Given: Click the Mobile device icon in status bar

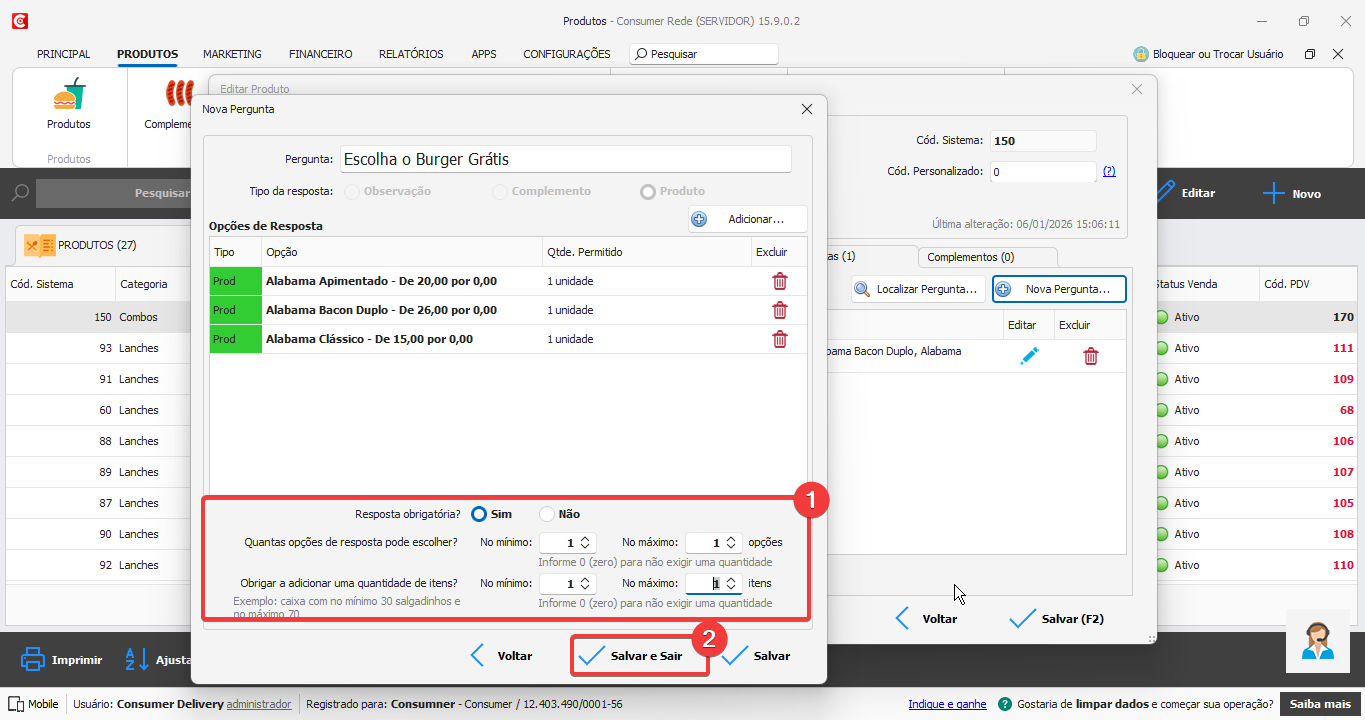Looking at the screenshot, I should coord(15,704).
